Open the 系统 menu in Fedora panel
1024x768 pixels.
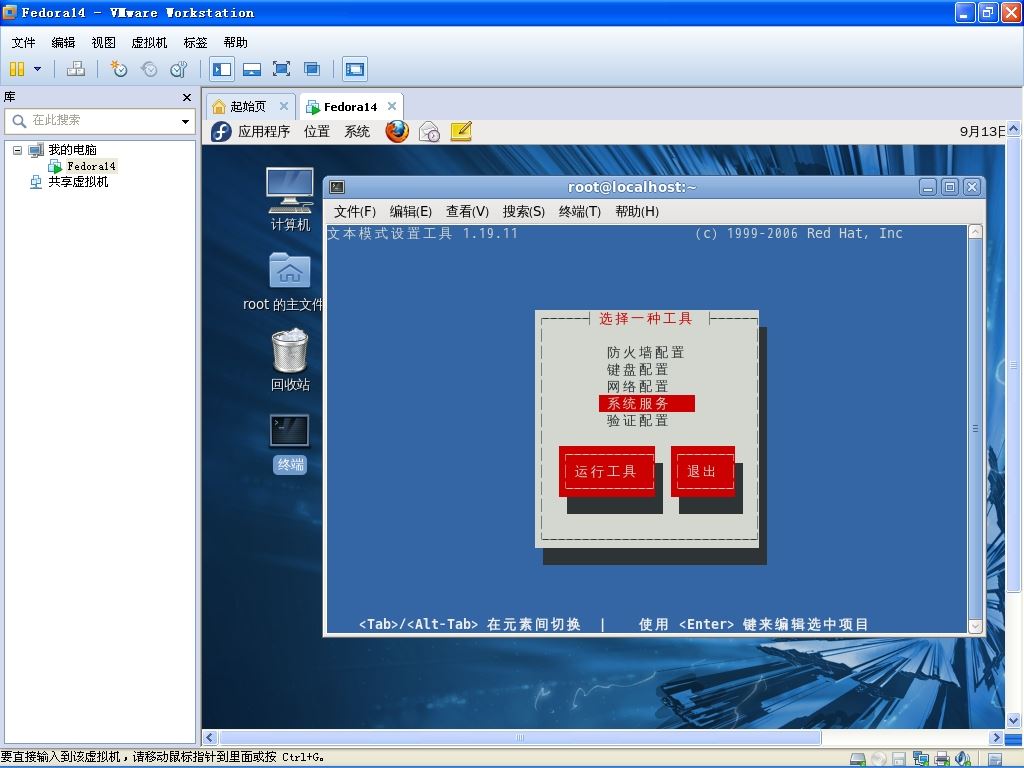pos(357,131)
